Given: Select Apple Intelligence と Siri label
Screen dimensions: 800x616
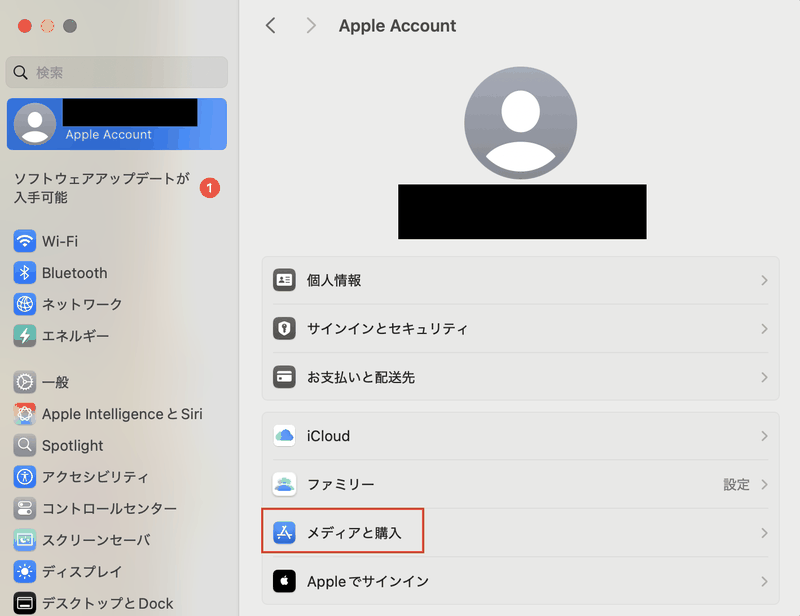Looking at the screenshot, I should [x=122, y=414].
